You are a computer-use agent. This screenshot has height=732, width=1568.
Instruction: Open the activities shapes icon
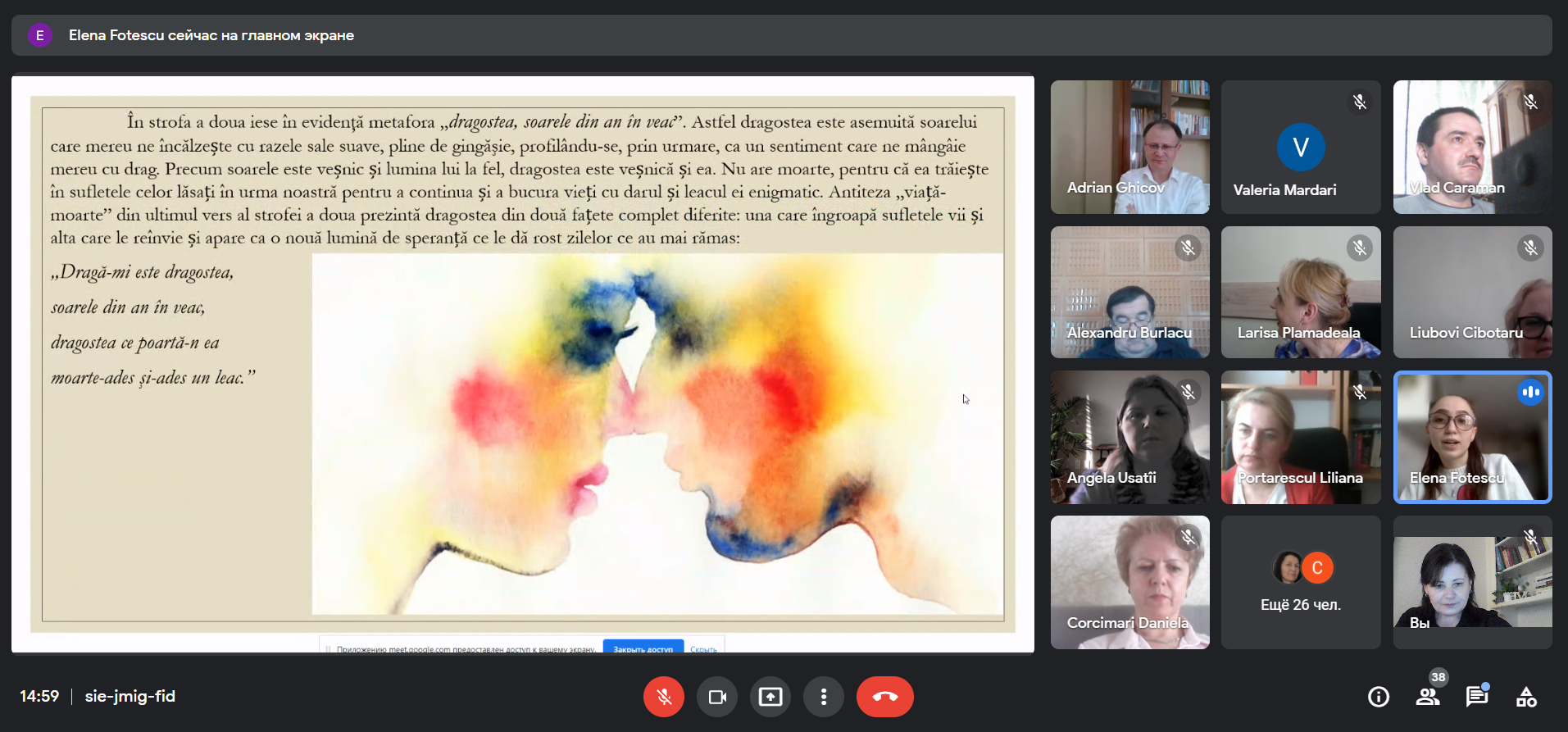[1526, 697]
